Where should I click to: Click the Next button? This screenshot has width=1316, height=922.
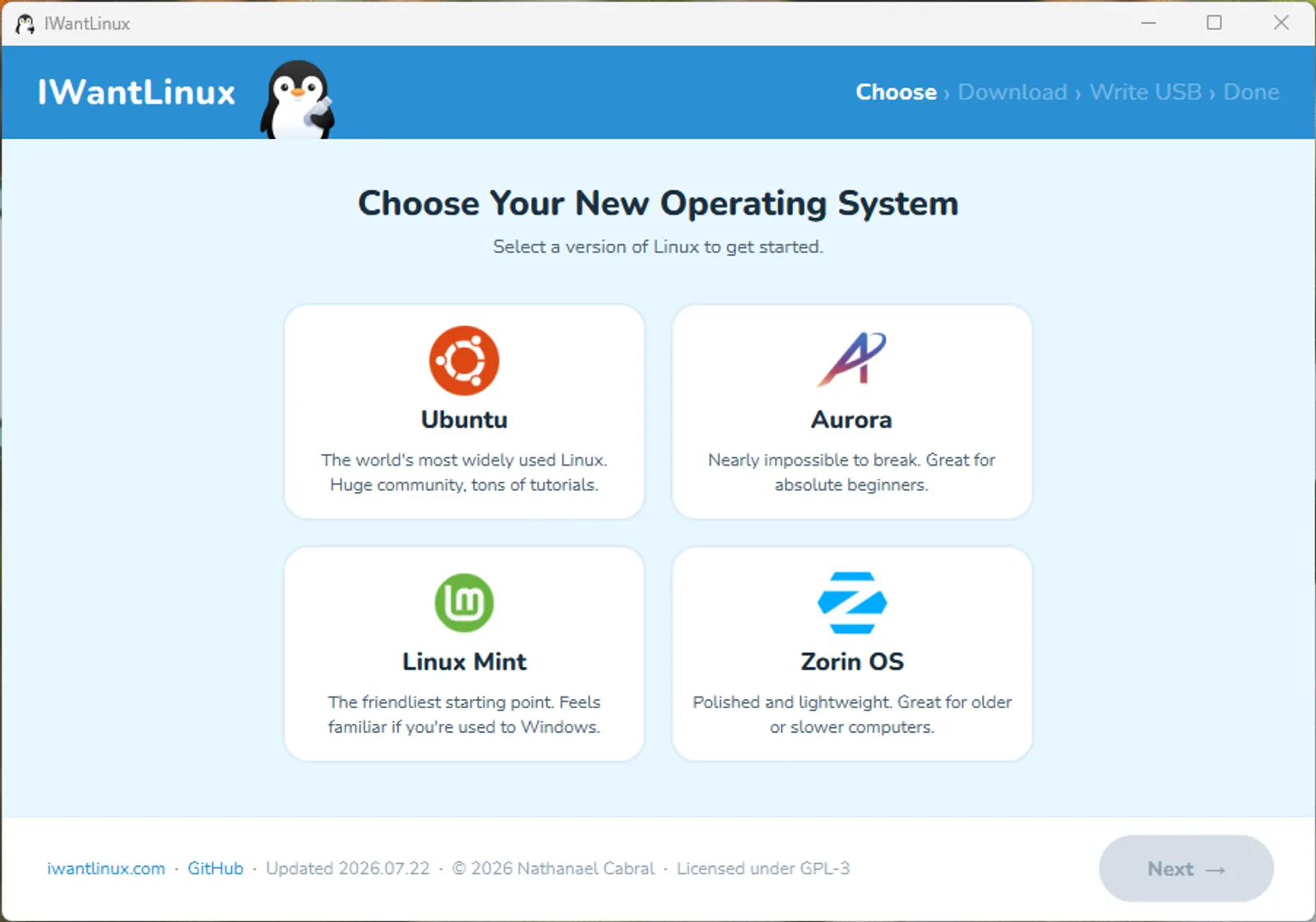(1186, 869)
